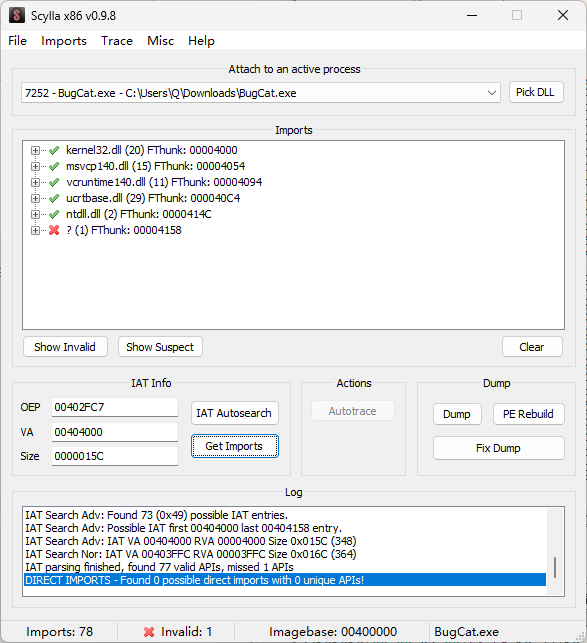Click into the OEP address field
Viewport: 587px width, 643px height.
coord(115,407)
